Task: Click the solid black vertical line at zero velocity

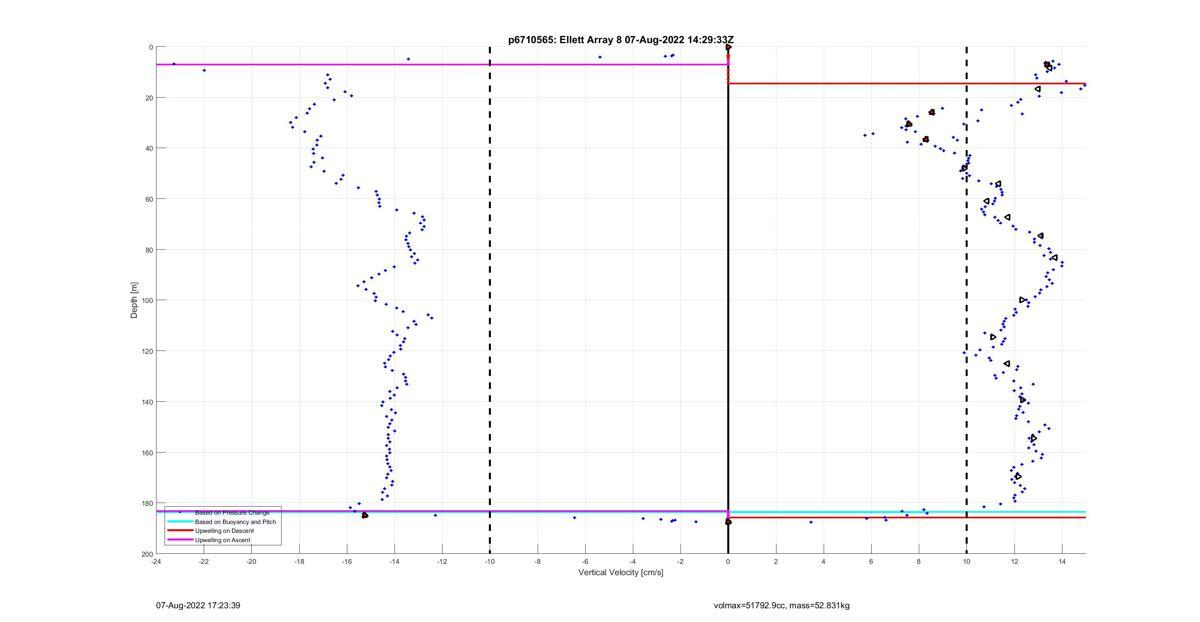Action: (x=728, y=300)
